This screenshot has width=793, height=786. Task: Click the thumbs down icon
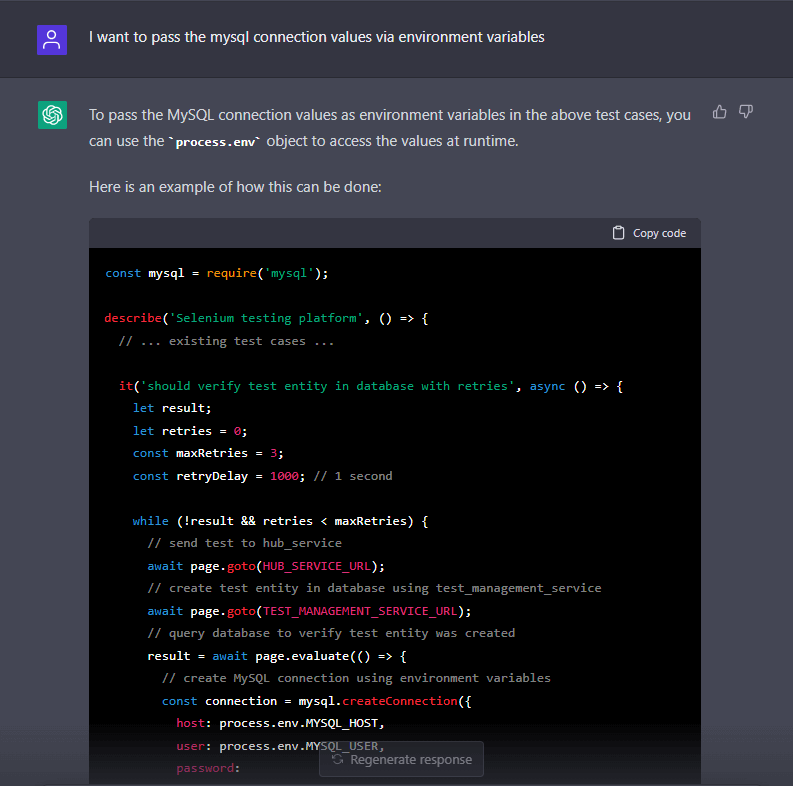(746, 112)
